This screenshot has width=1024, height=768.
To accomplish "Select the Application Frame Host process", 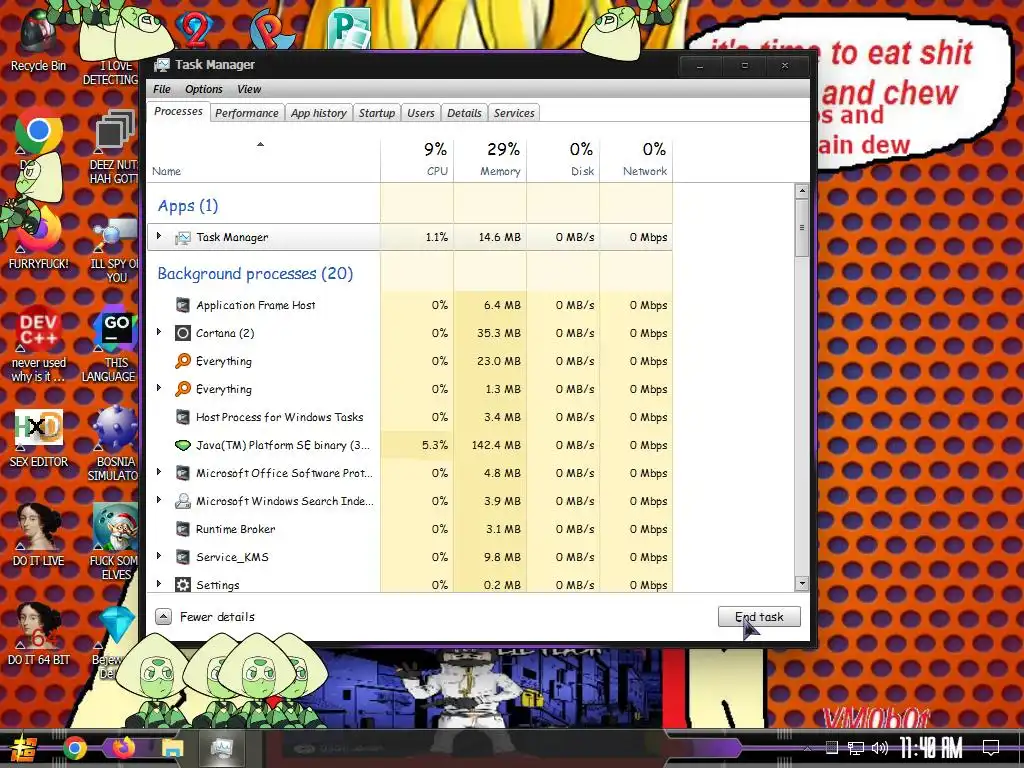I will click(410, 305).
